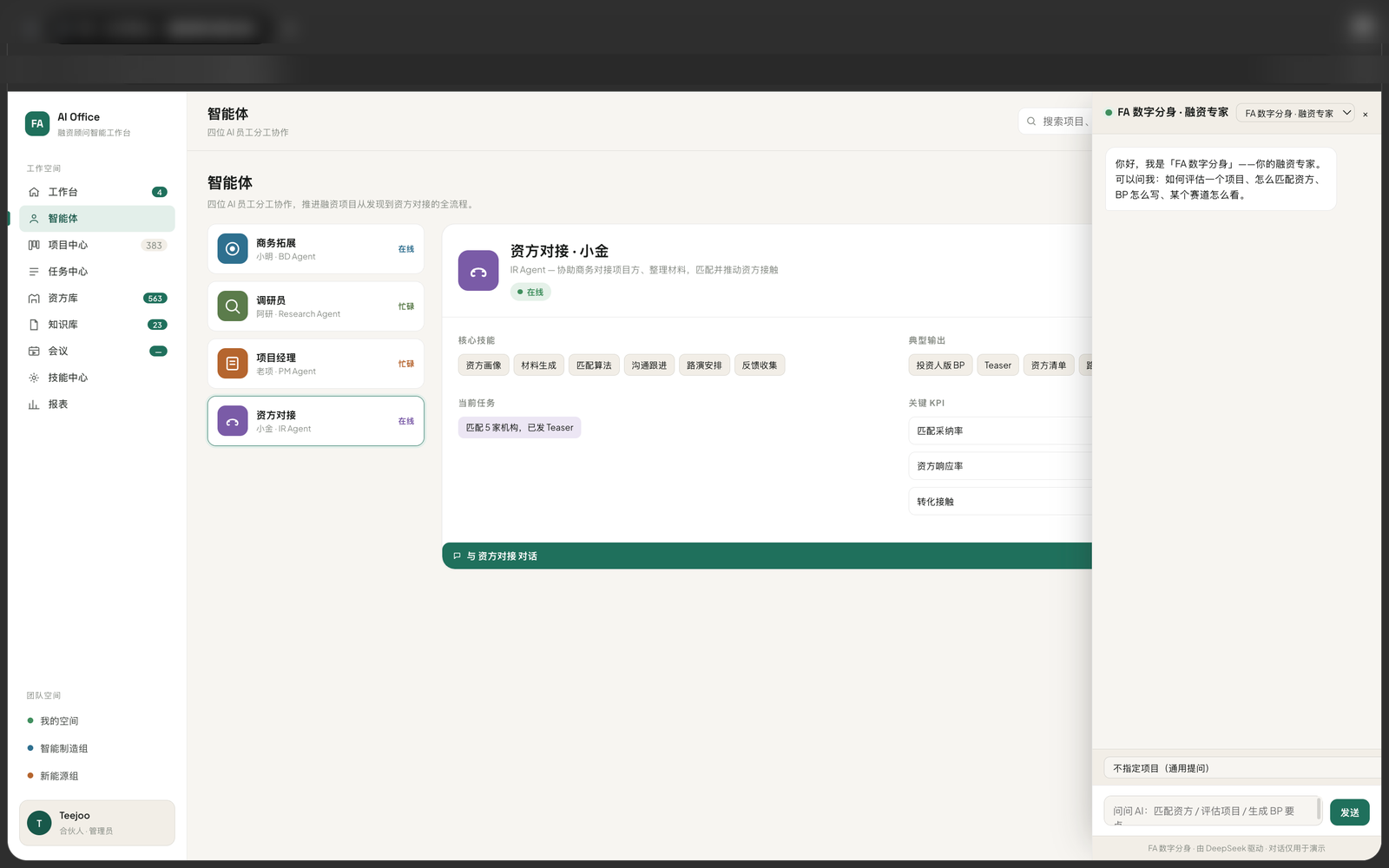Expand the 不指定项目 project selector
The height and width of the screenshot is (868, 1389).
pos(1241,768)
